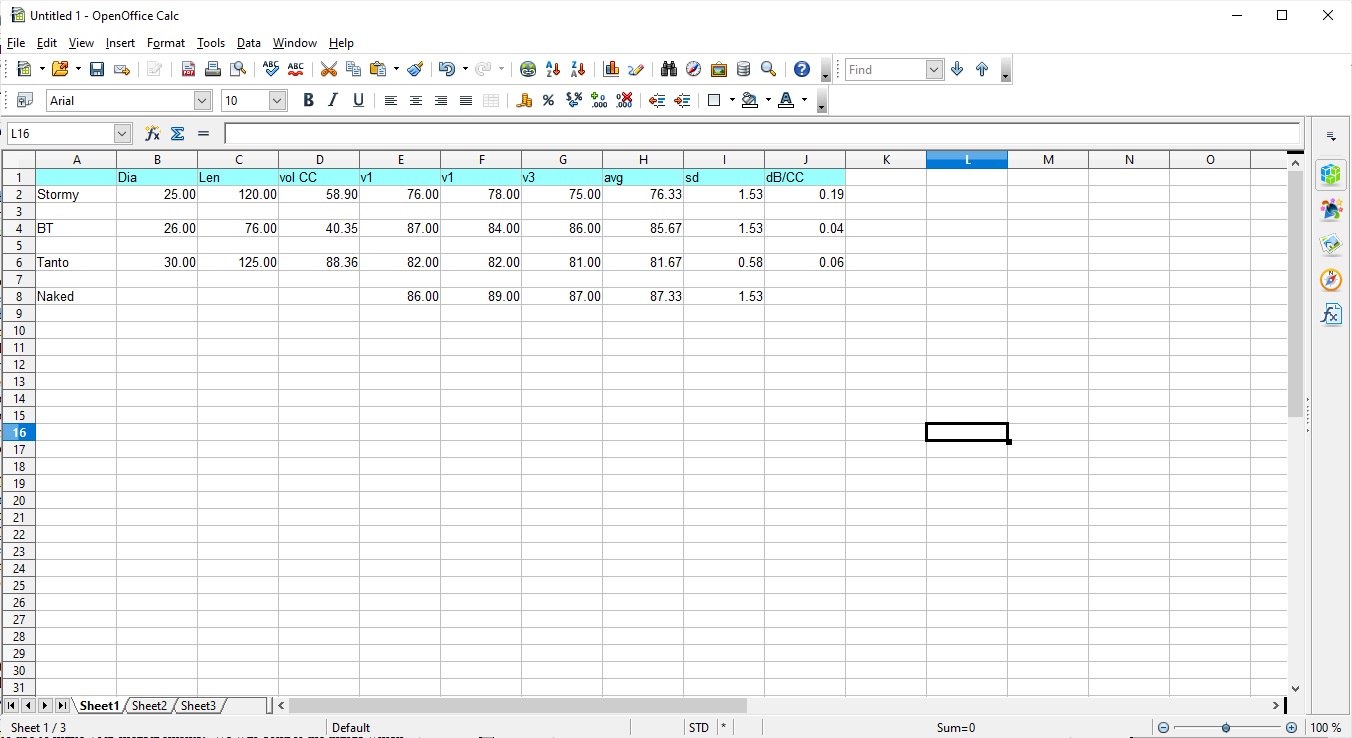
Task: Insert Hyperlink globe icon
Action: pos(528,69)
